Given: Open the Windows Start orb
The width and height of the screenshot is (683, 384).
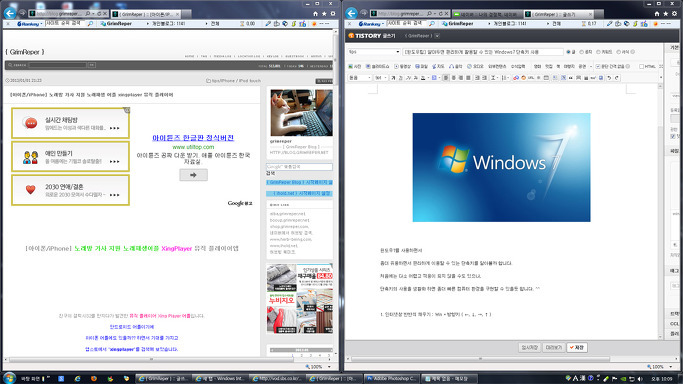Looking at the screenshot, I should [9, 377].
